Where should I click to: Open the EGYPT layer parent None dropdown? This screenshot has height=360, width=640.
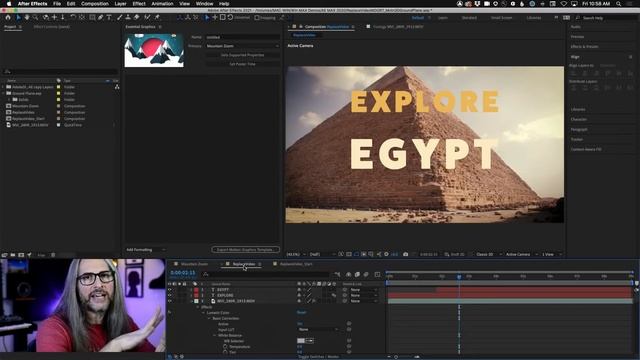tap(364, 290)
